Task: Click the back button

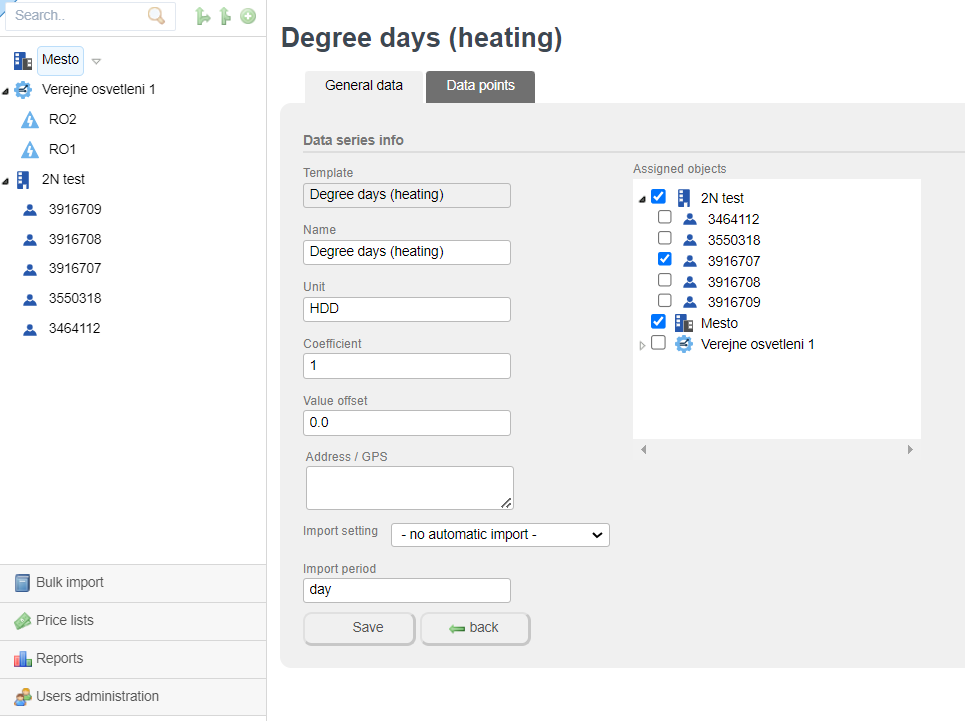Action: pyautogui.click(x=475, y=628)
